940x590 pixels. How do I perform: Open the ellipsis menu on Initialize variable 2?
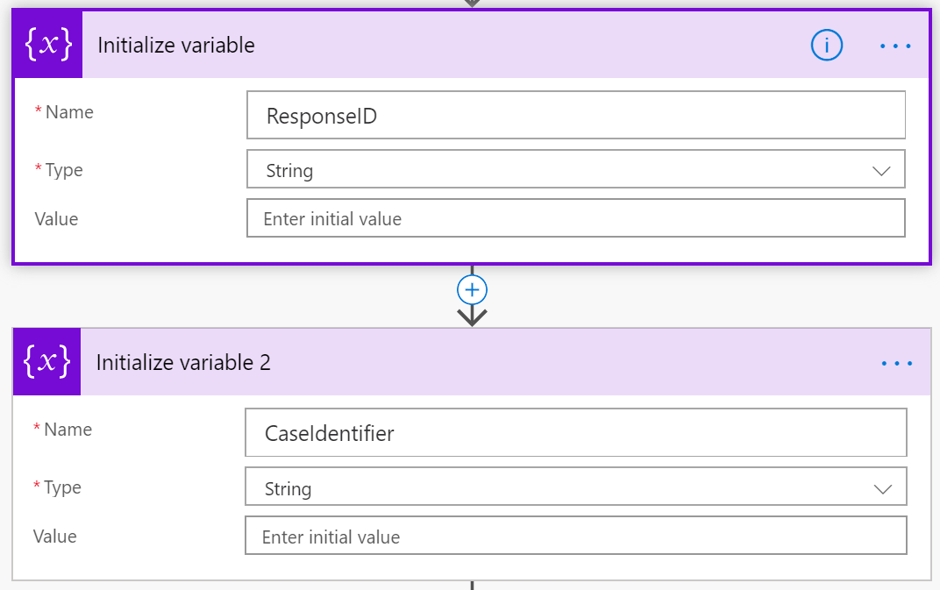click(x=897, y=363)
